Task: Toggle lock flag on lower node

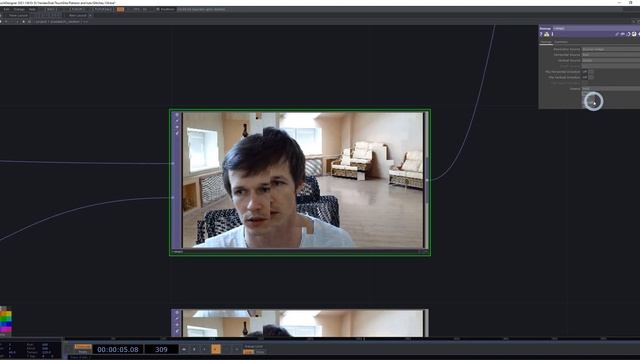Action: (177, 331)
